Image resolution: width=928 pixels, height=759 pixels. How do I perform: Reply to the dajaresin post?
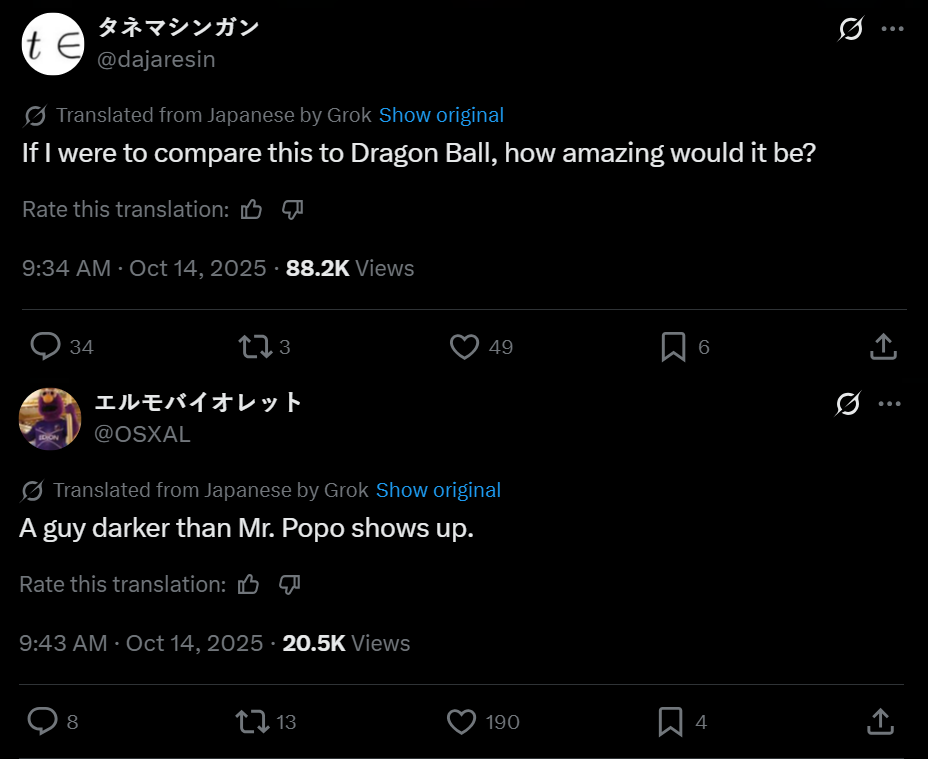[x=46, y=346]
